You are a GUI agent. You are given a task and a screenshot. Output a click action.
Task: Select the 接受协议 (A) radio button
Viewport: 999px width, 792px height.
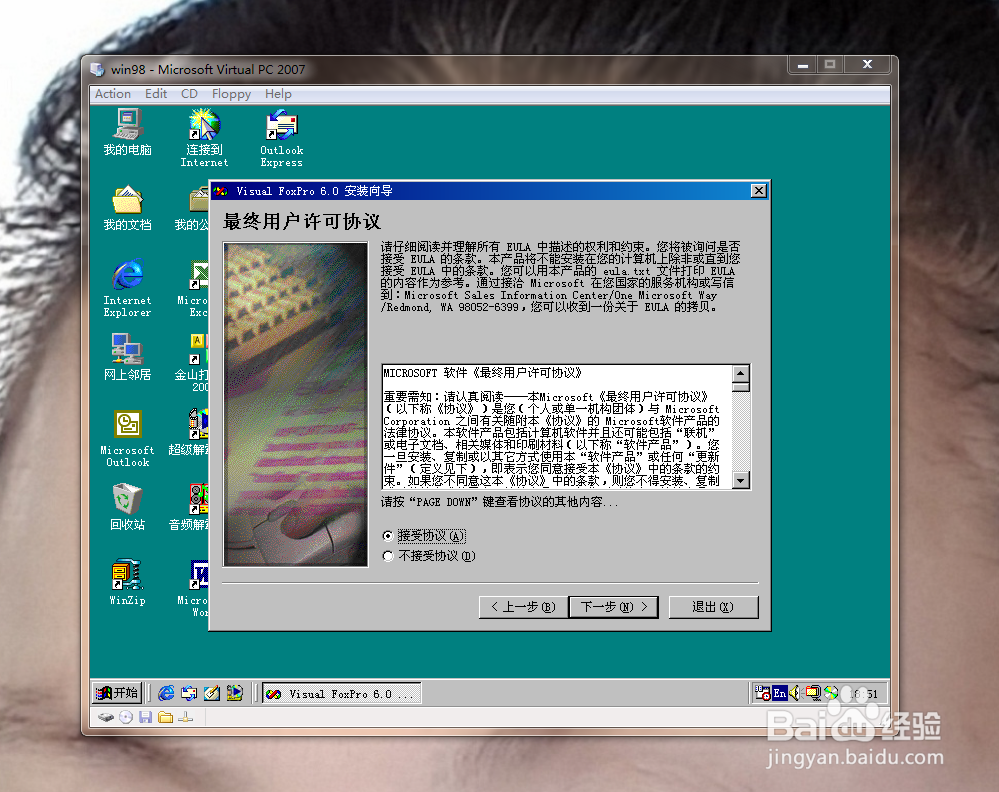point(388,536)
